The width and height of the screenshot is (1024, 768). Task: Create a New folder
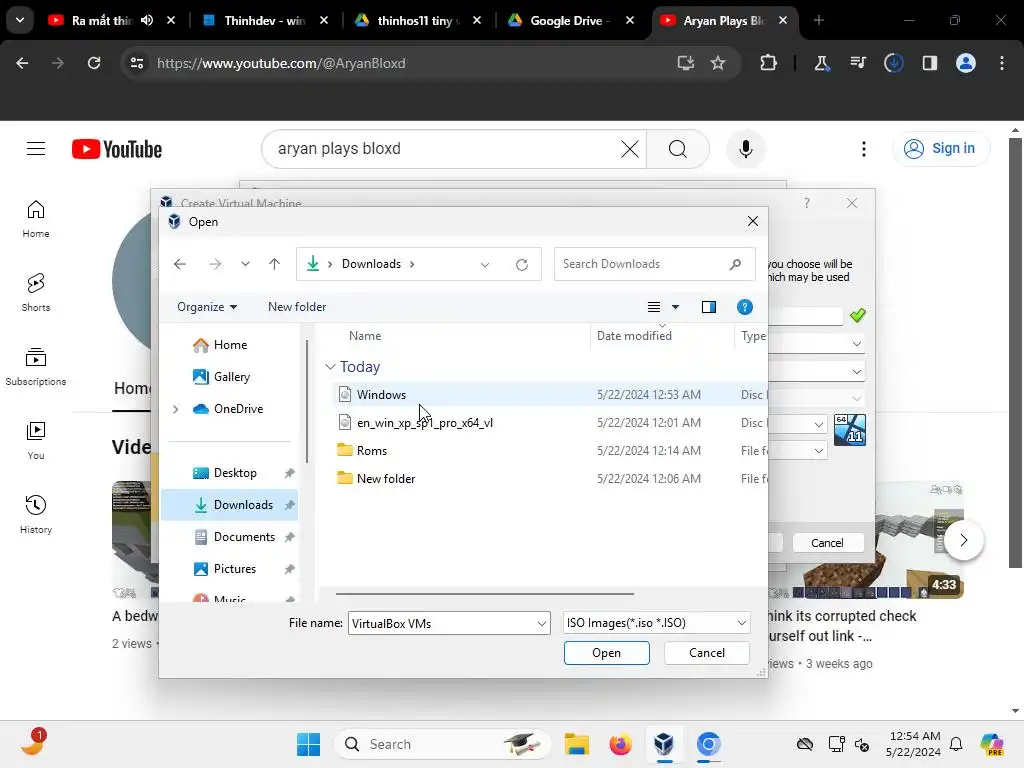point(296,307)
